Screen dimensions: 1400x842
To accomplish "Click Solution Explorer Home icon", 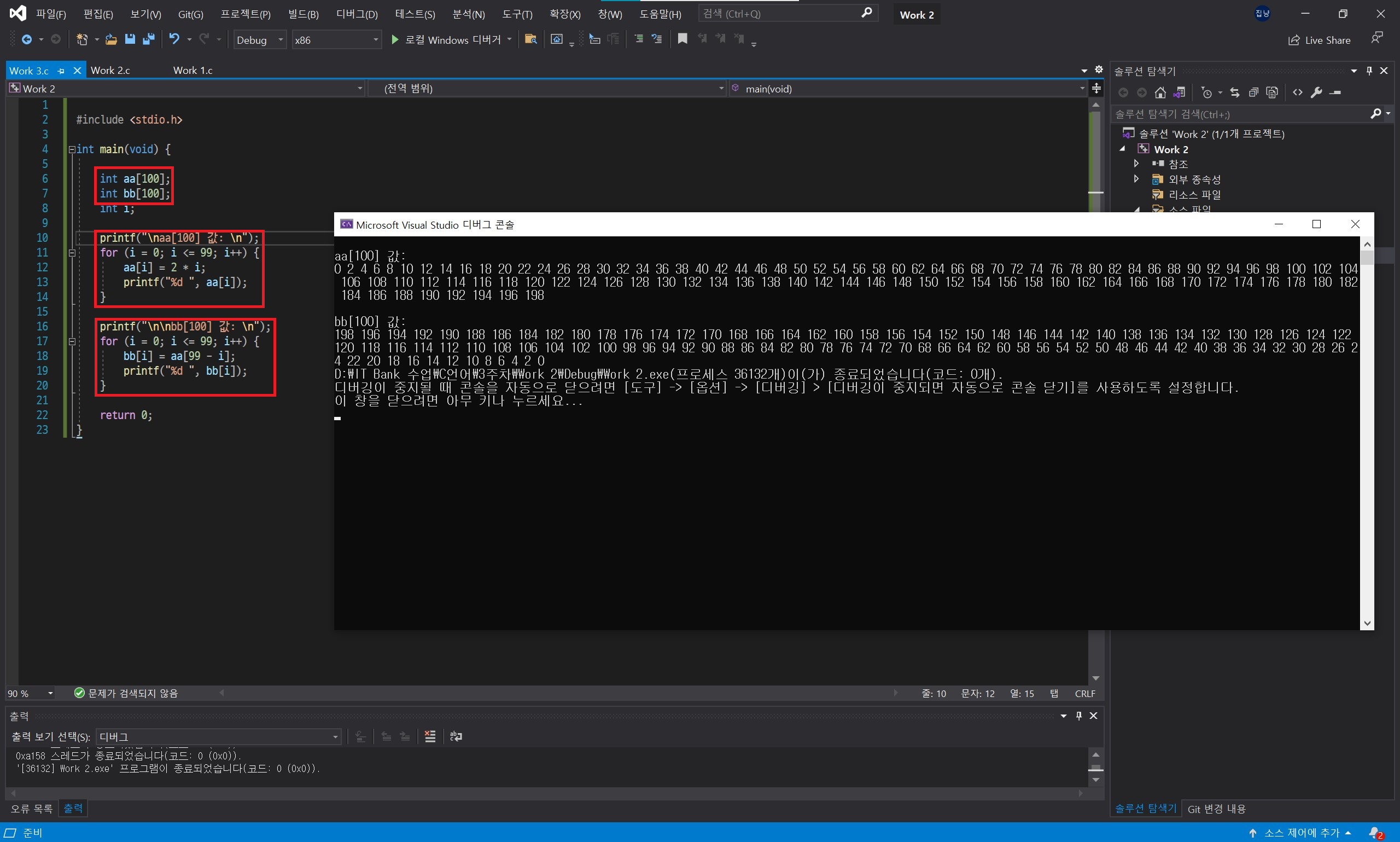I will coord(1160,92).
